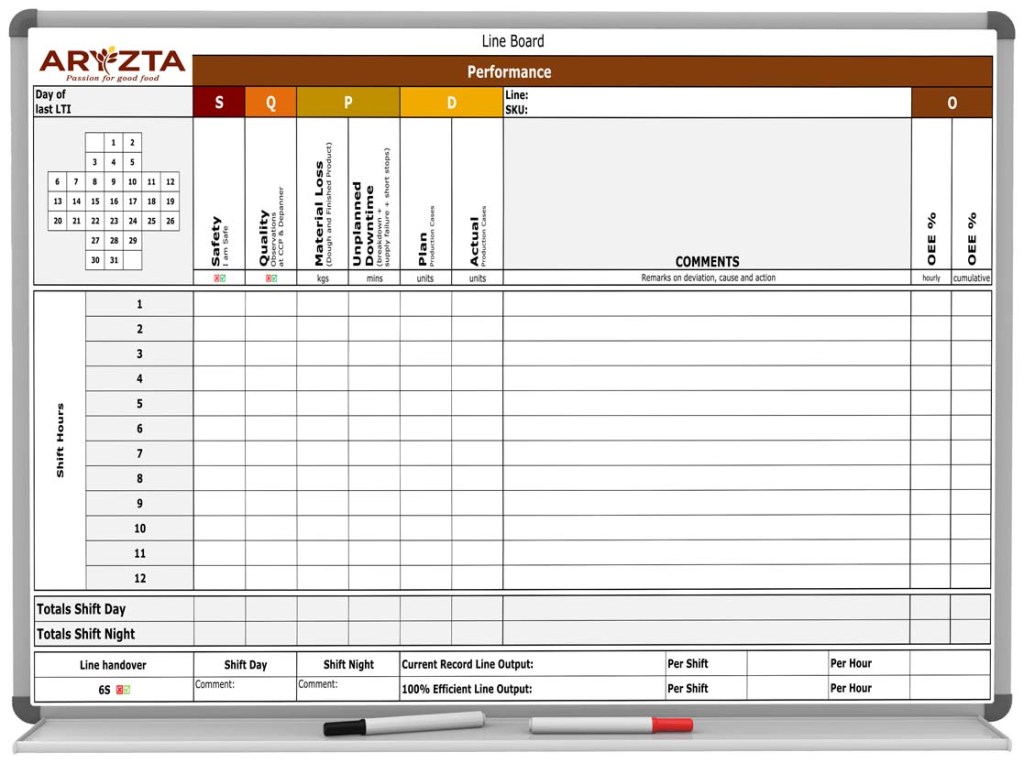Toggle the red/green indicator under Safety column
The image size is (1024, 763).
click(x=219, y=278)
